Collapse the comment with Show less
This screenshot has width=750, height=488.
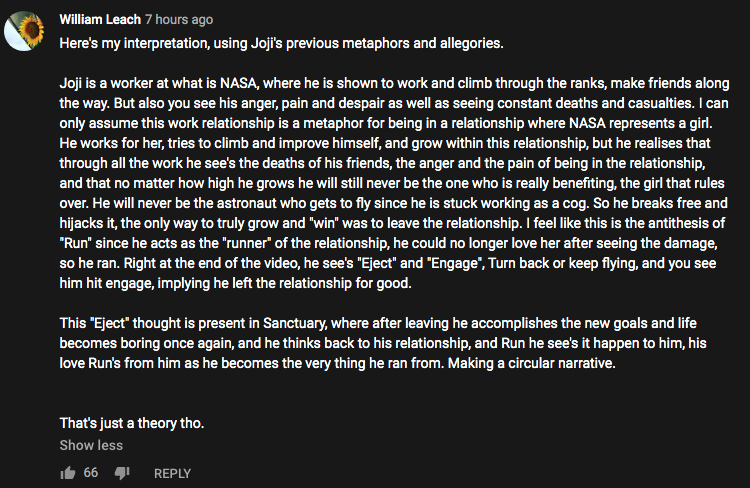point(91,445)
